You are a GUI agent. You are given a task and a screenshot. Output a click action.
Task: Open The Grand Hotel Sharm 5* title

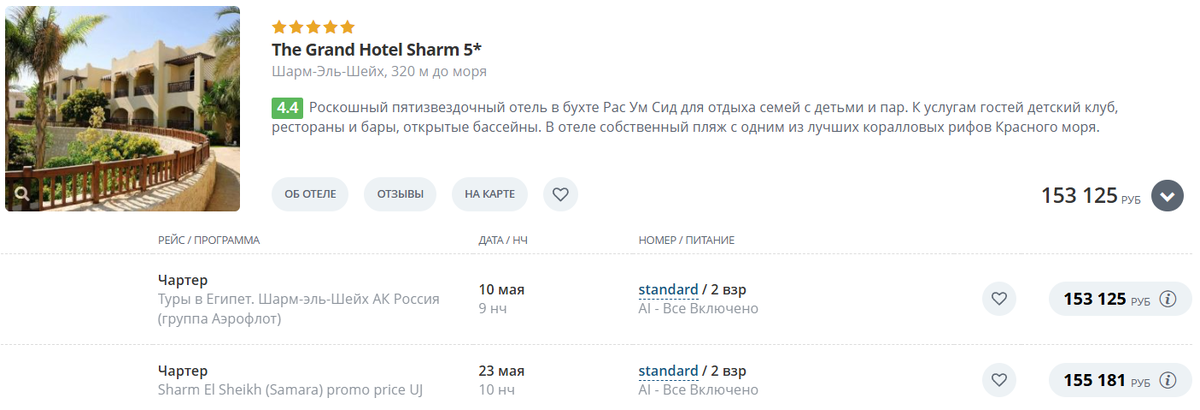(x=377, y=49)
